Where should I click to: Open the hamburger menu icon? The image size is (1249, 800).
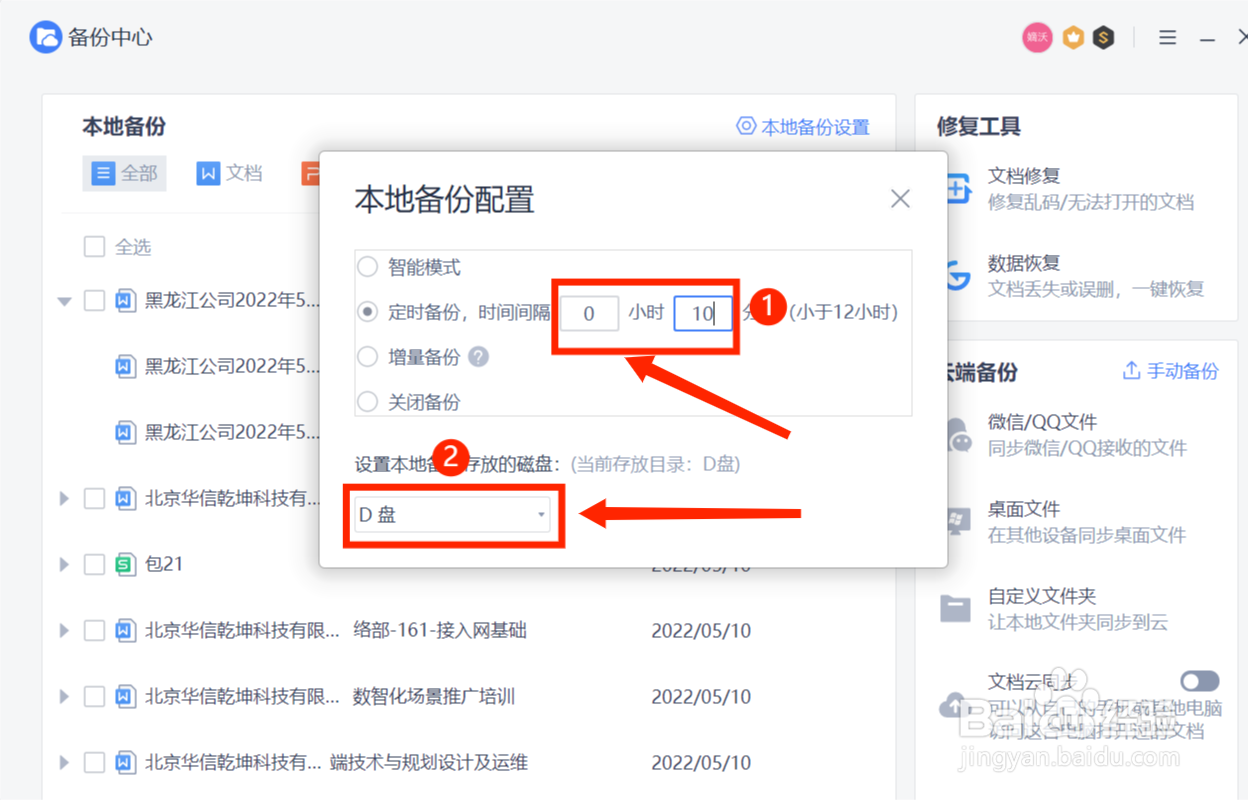tap(1166, 37)
